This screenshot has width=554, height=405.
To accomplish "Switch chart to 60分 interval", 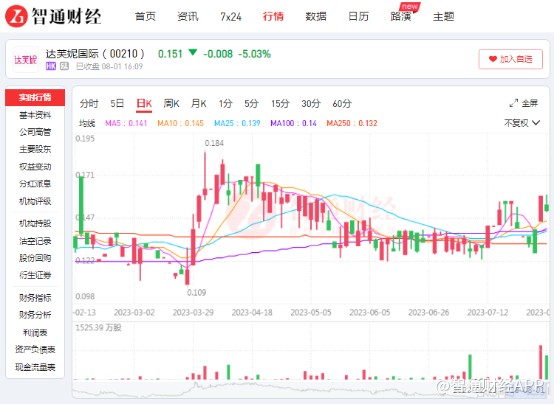I will coord(342,104).
